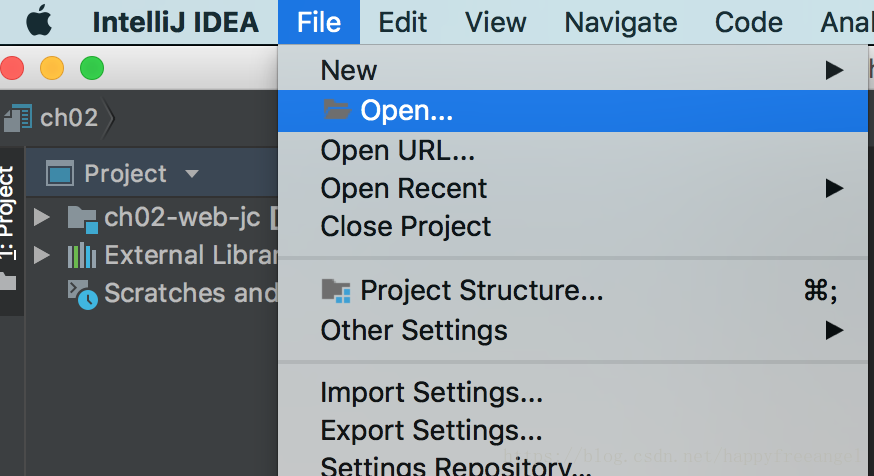This screenshot has height=476, width=874.
Task: Select the ch02-web-jc module folder icon
Action: coord(83,217)
